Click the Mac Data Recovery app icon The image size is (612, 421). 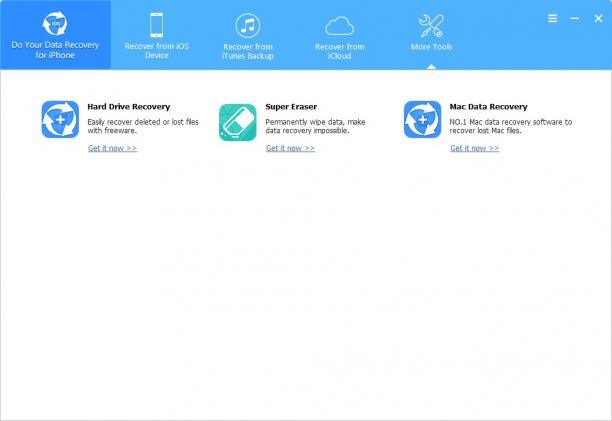422,119
